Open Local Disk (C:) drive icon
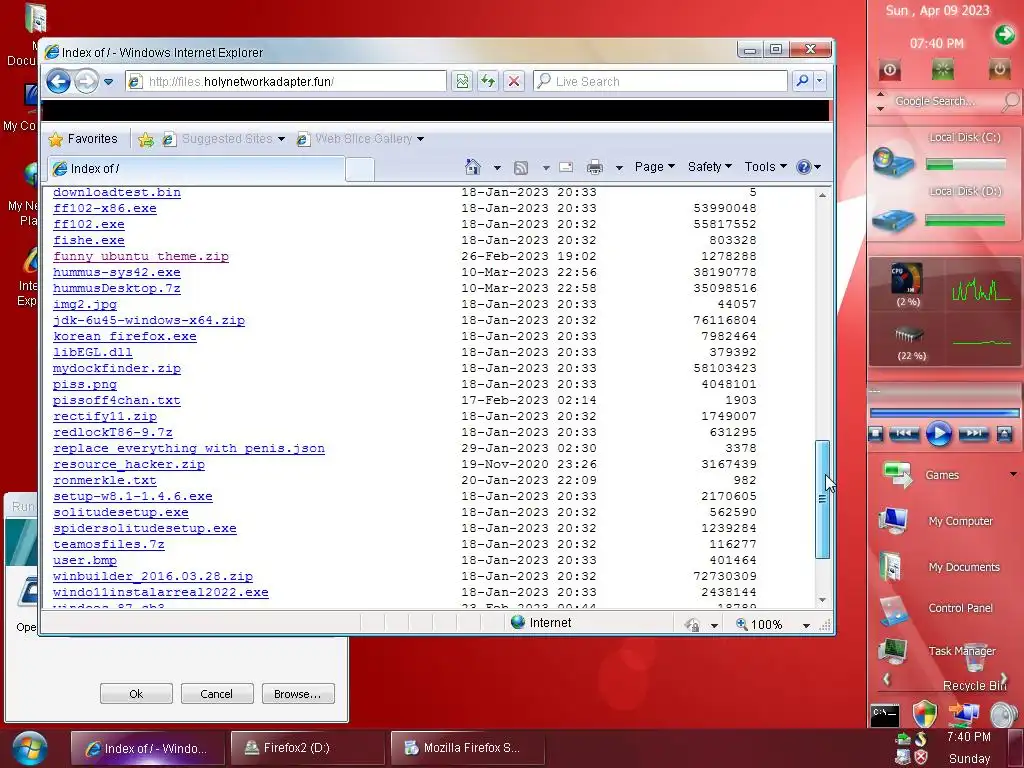This screenshot has width=1024, height=768. click(893, 161)
